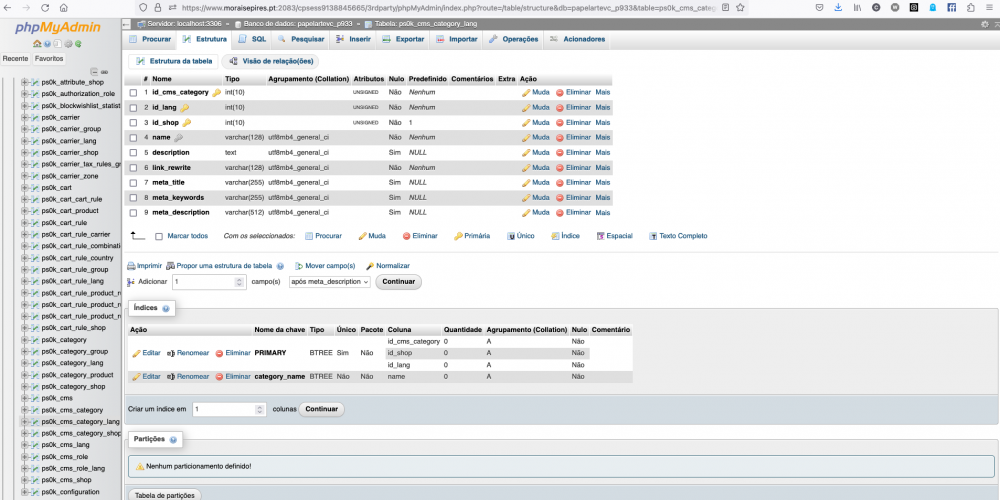
Task: Click the Adicionar campos number field
Action: click(209, 281)
